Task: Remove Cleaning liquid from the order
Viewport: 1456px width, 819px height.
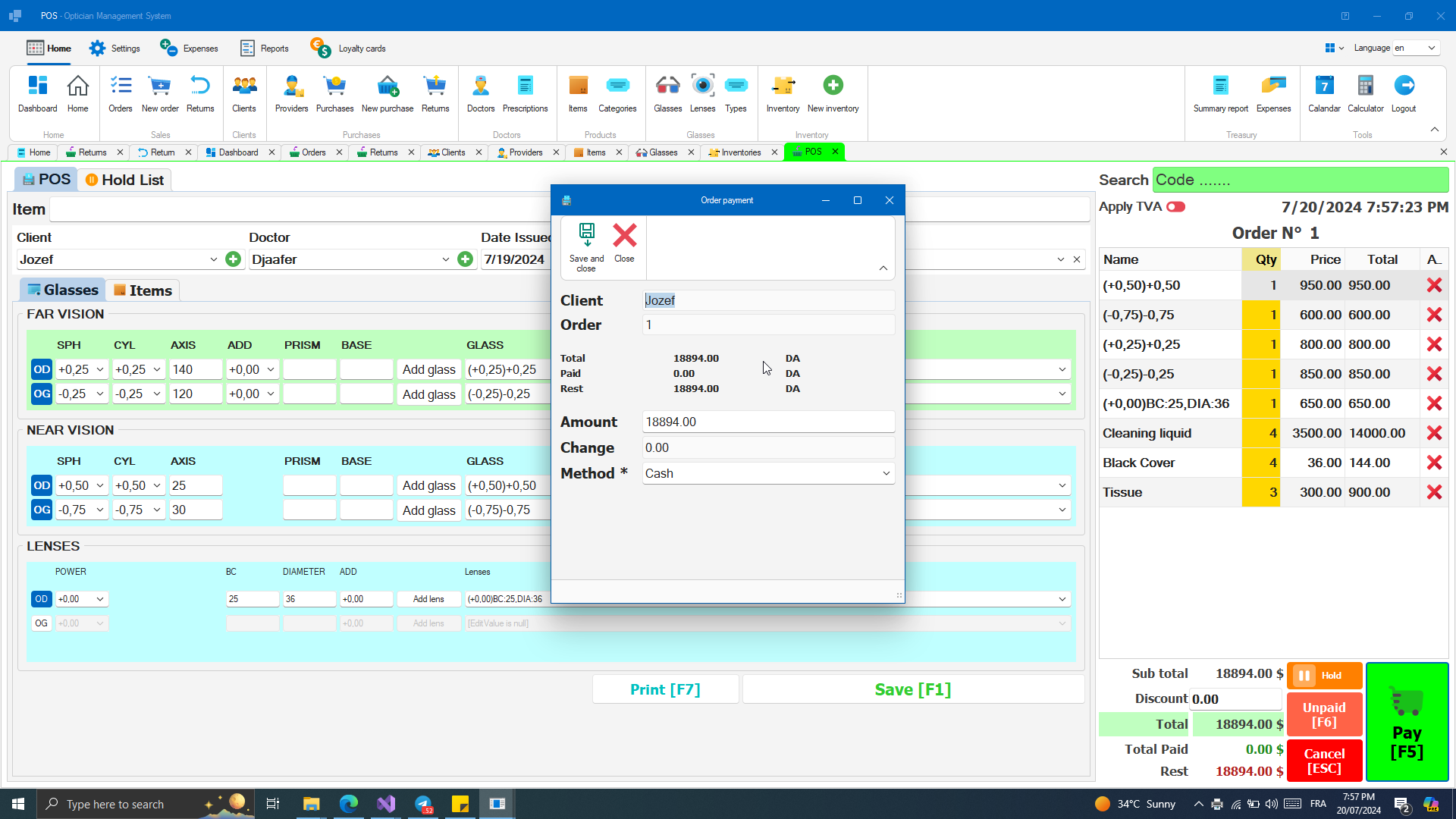Action: 1434,433
